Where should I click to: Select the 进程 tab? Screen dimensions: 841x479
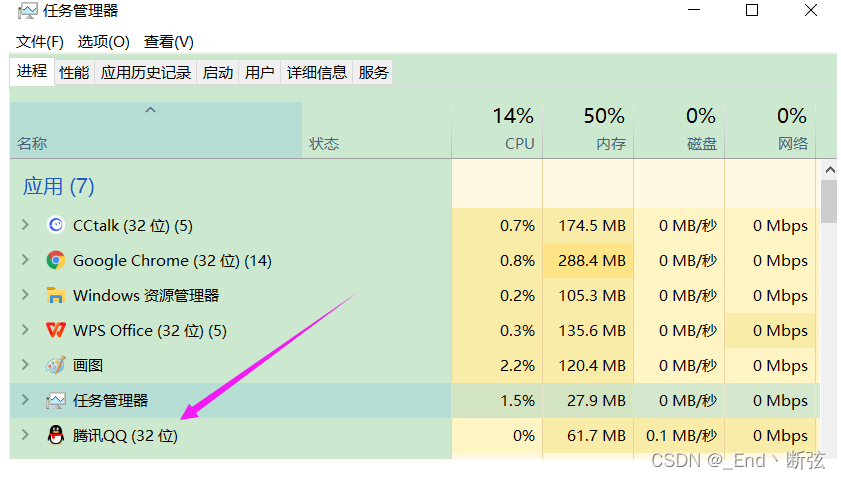[x=32, y=71]
